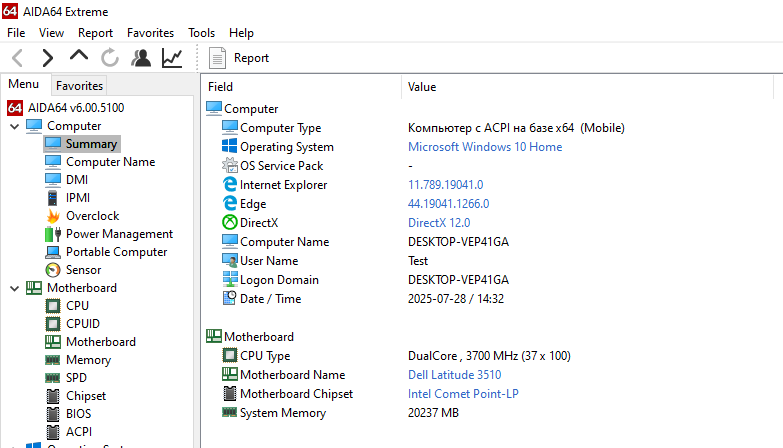
Task: Go back with the left arrow toolbar button
Action: [17, 58]
